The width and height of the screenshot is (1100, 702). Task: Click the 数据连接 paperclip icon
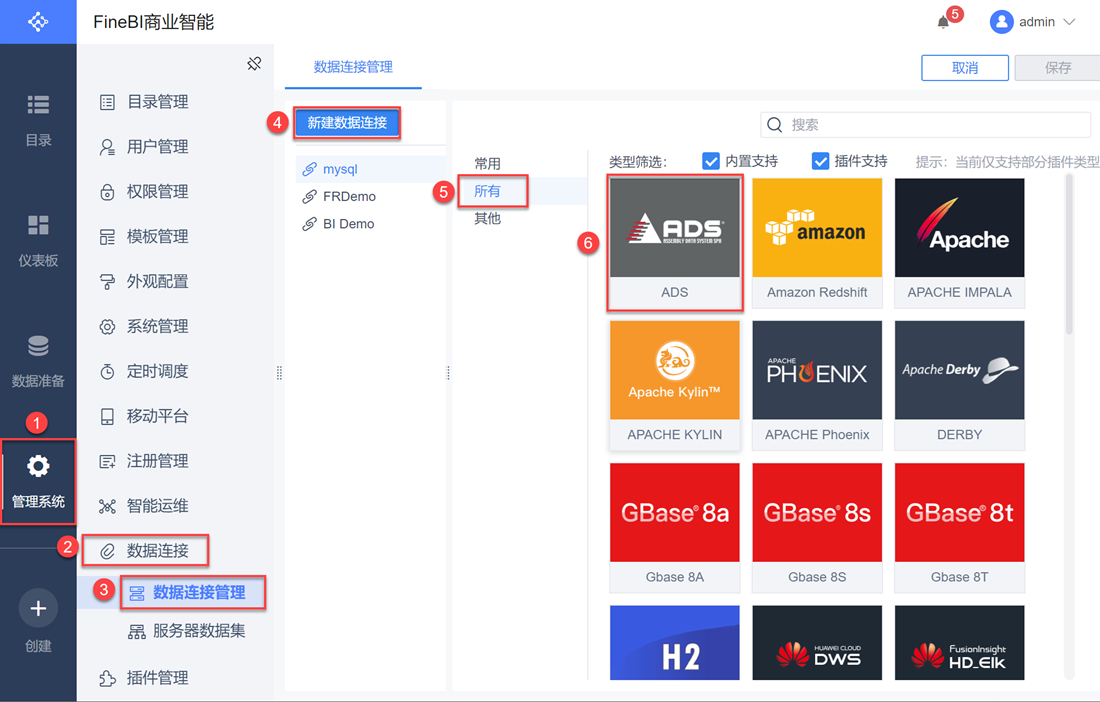(107, 551)
